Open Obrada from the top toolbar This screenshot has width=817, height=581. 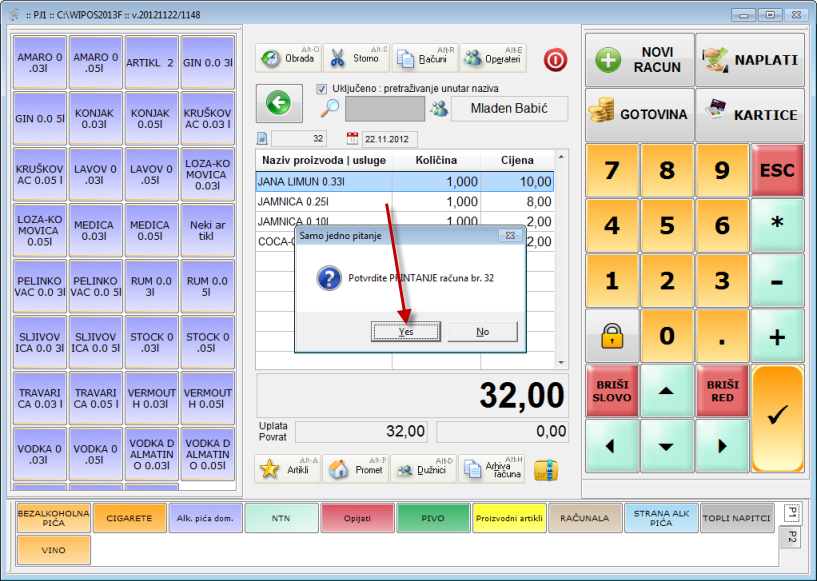click(288, 58)
